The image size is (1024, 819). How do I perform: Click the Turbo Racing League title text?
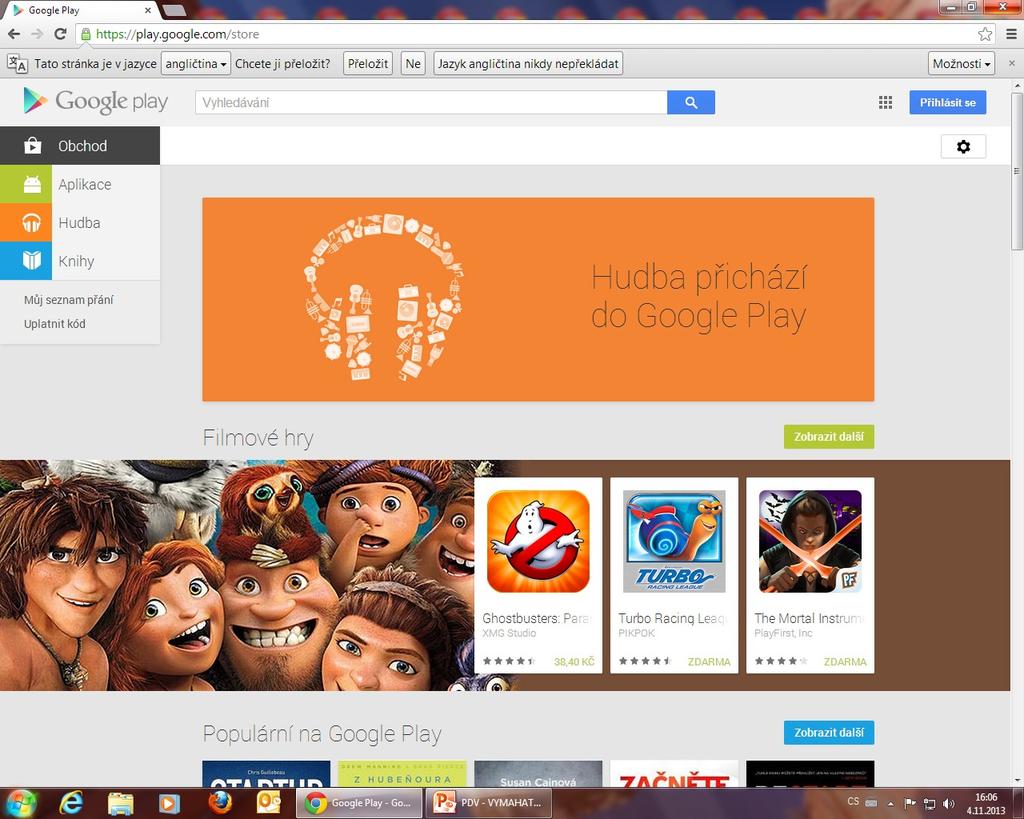pos(672,618)
